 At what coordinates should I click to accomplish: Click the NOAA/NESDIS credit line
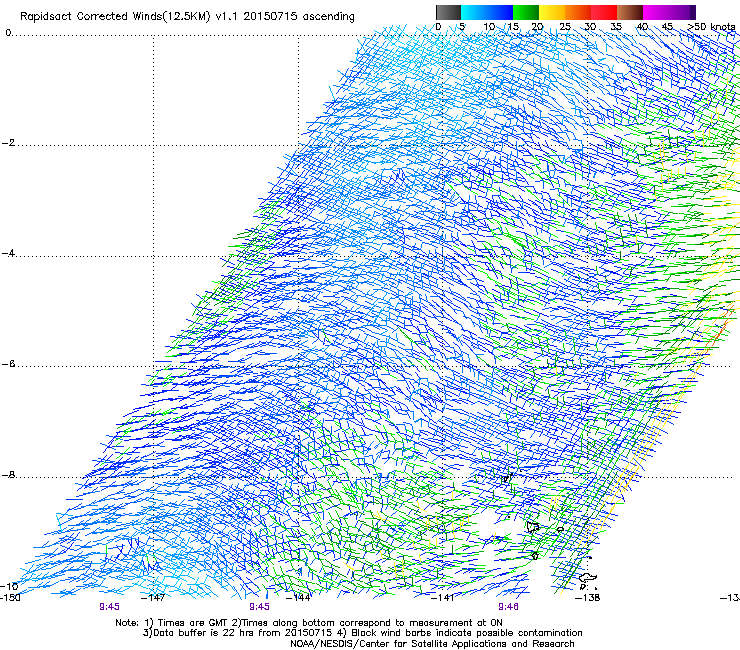pyautogui.click(x=432, y=644)
